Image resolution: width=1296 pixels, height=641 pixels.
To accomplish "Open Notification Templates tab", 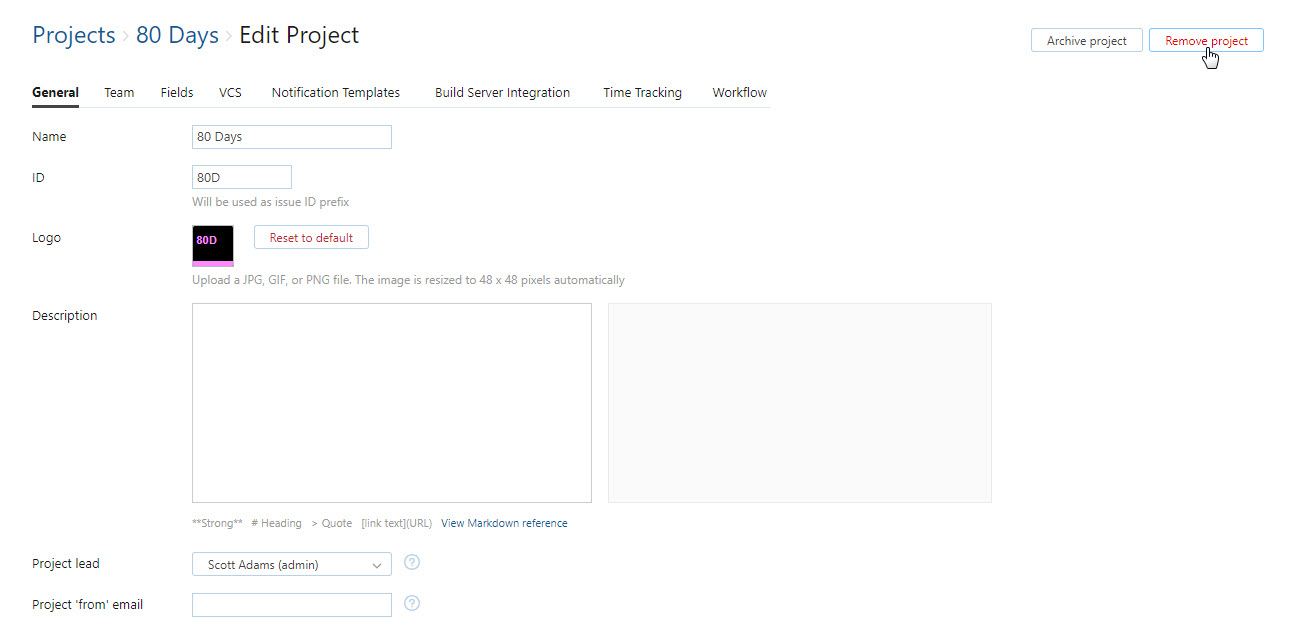I will pyautogui.click(x=336, y=93).
